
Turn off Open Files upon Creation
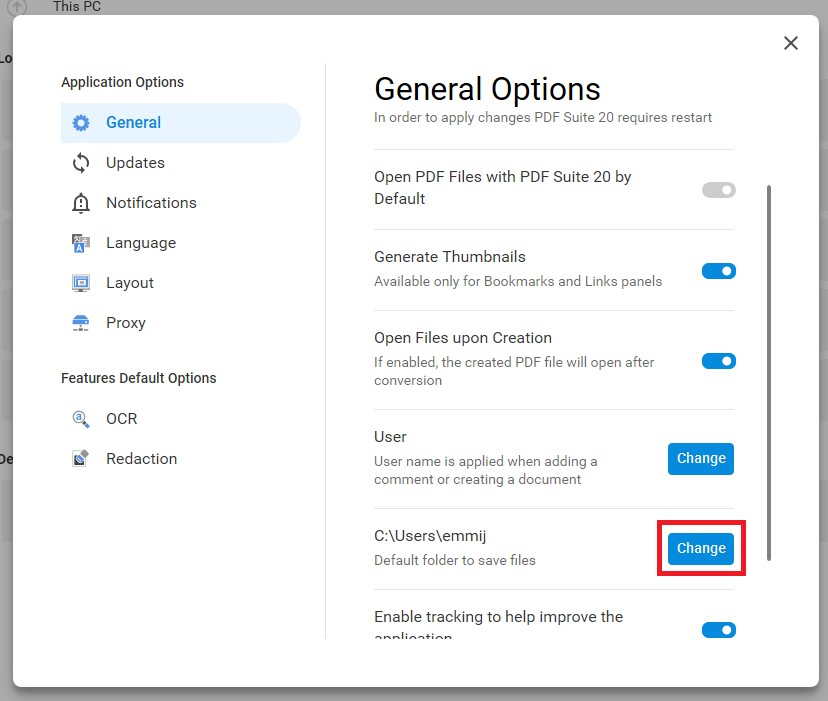point(718,361)
